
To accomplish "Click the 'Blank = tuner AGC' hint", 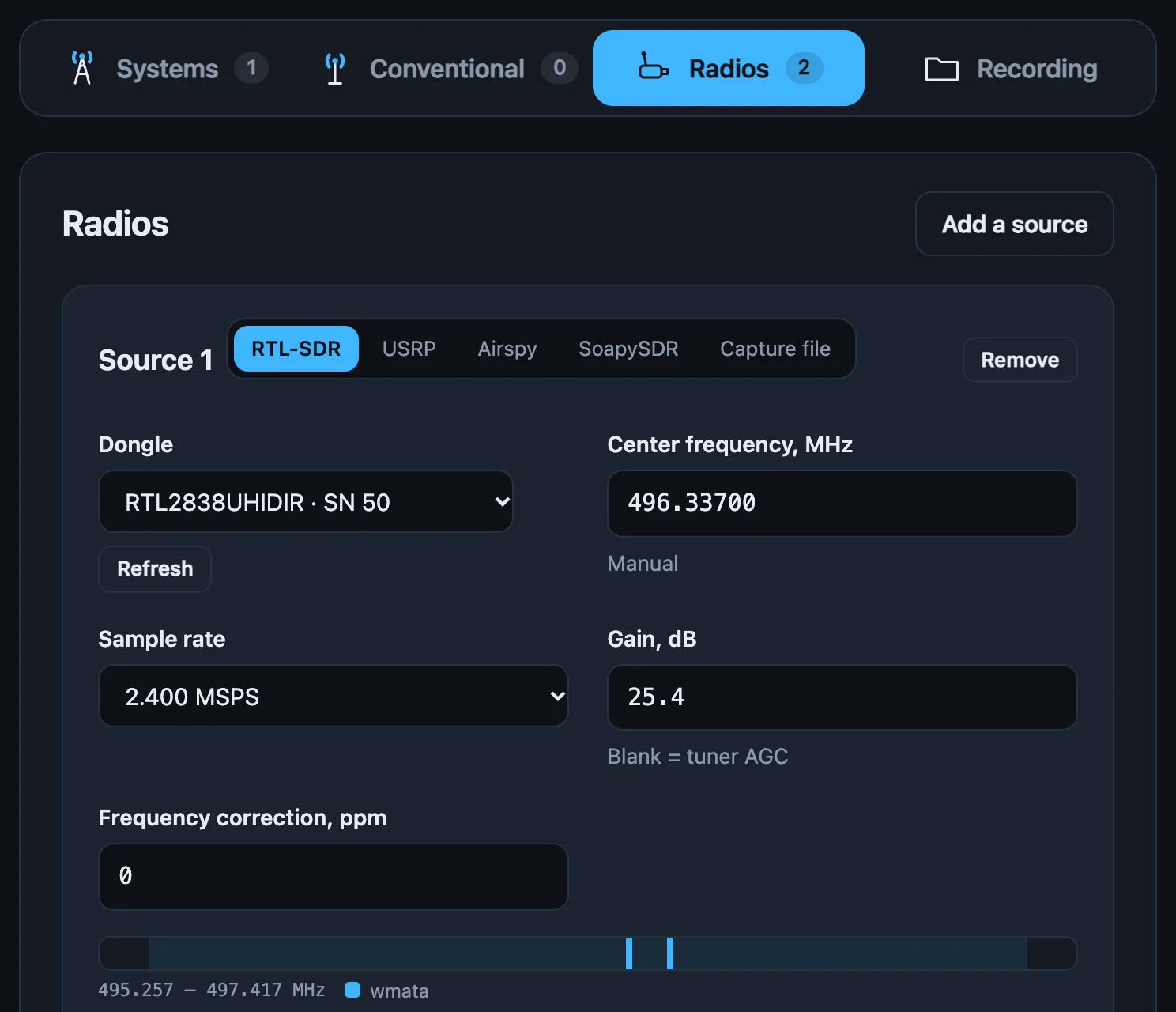I will tap(698, 757).
